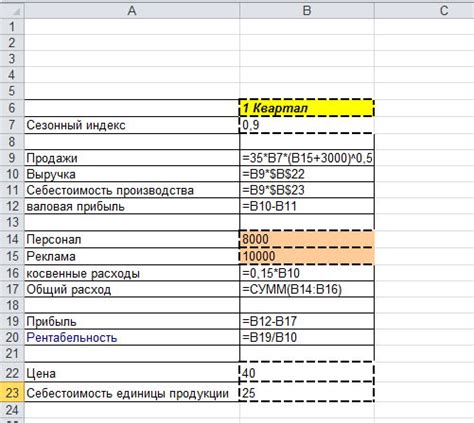
Task: Select row 6 header
Action: (12, 108)
